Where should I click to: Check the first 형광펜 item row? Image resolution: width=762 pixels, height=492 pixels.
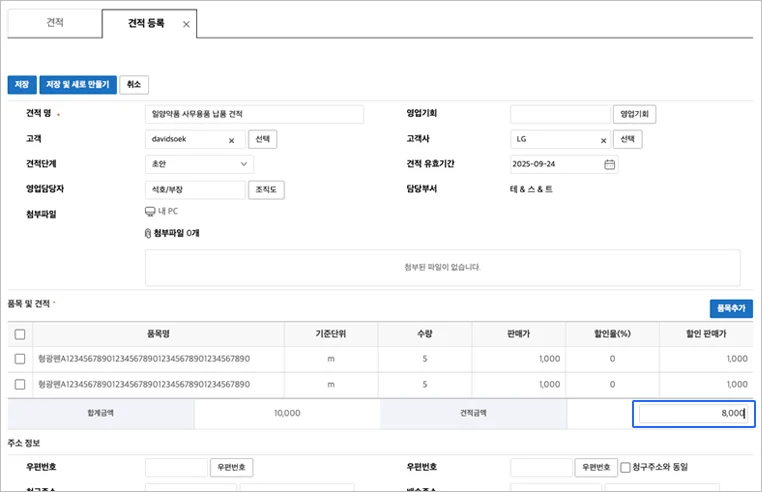[21, 358]
